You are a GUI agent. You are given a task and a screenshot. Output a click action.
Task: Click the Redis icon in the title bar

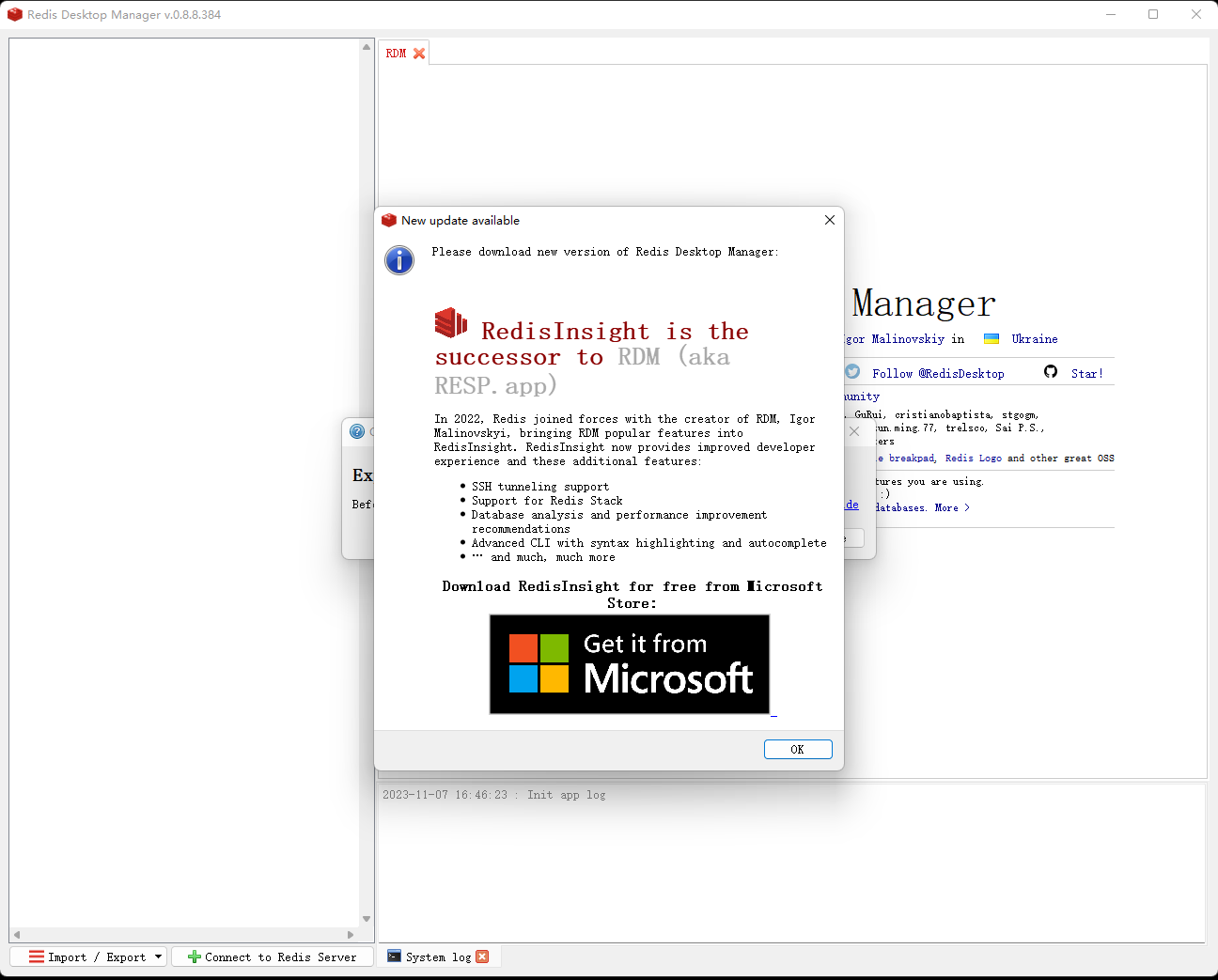coord(14,14)
